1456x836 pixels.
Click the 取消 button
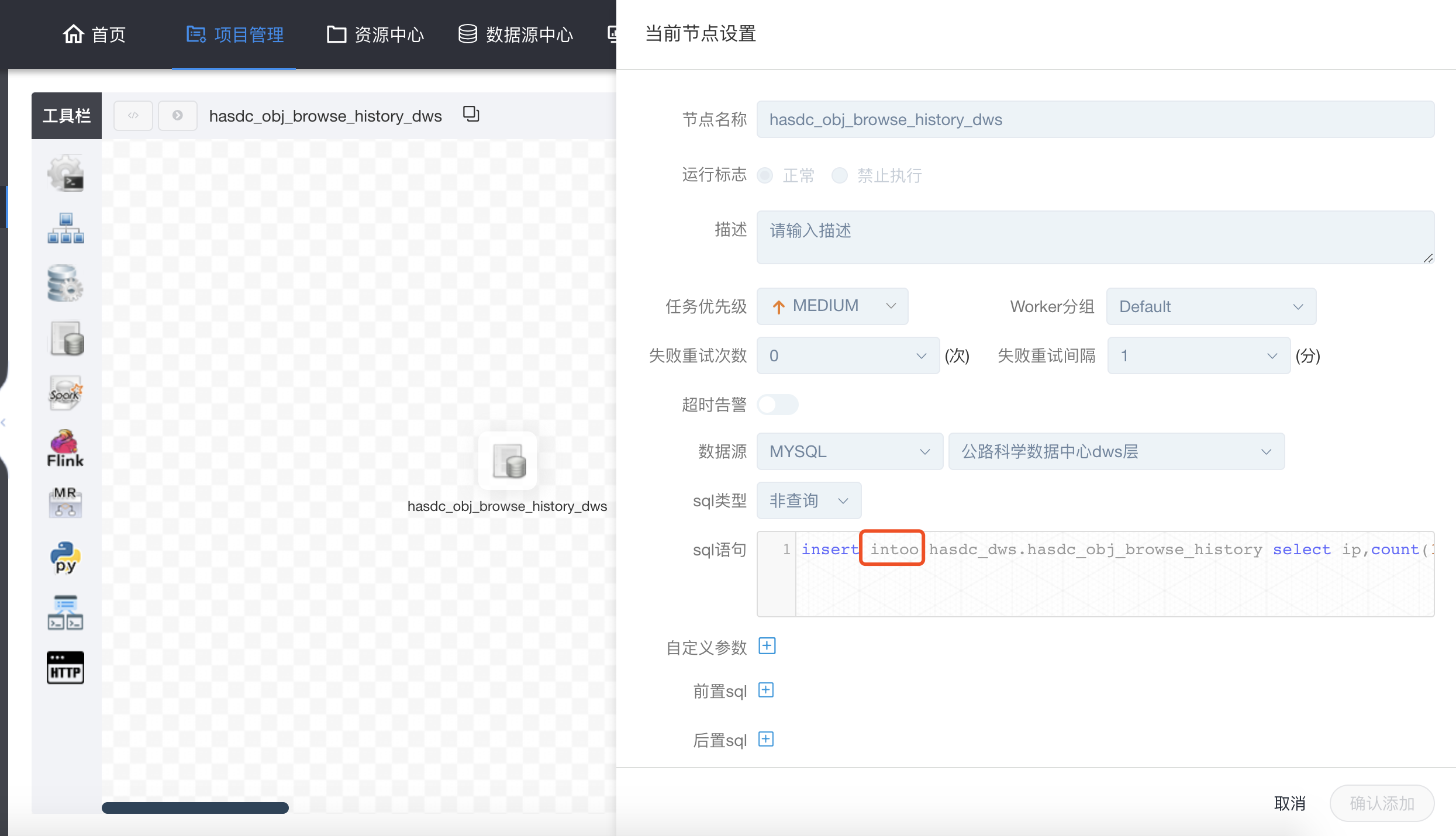coord(1289,803)
